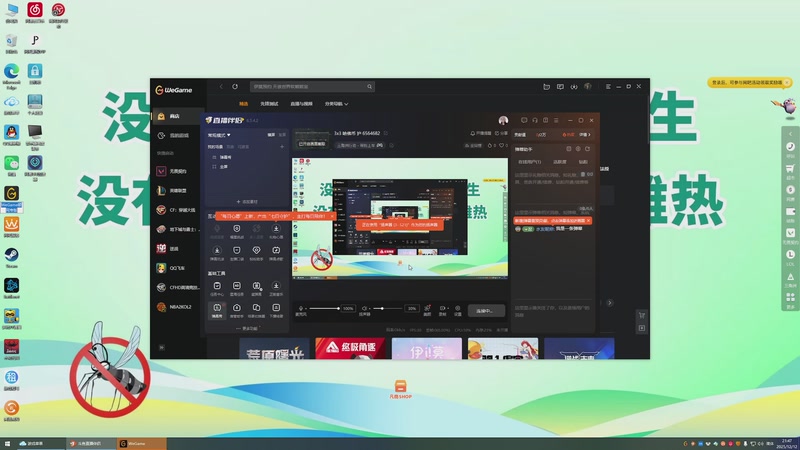The width and height of the screenshot is (800, 450).
Task: Click the 开播提醒 bell button
Action: click(x=481, y=133)
